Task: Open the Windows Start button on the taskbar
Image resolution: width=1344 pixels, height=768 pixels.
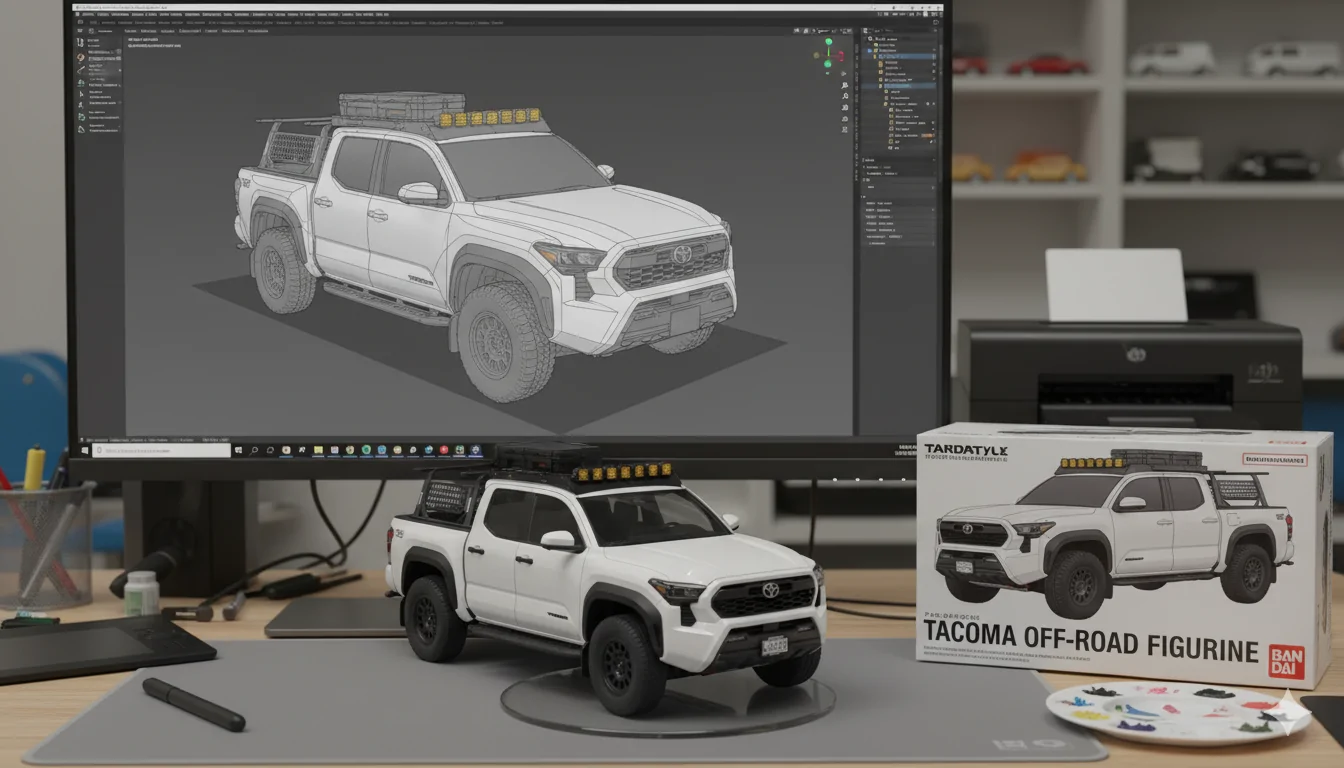Action: 84,450
